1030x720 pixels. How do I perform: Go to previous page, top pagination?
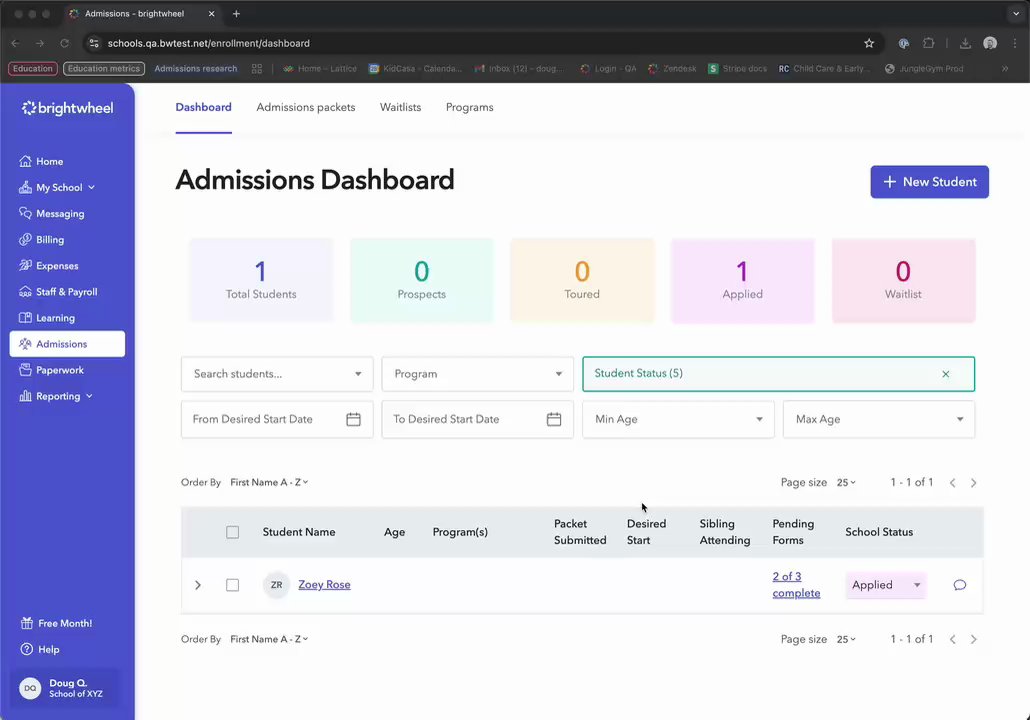[952, 483]
